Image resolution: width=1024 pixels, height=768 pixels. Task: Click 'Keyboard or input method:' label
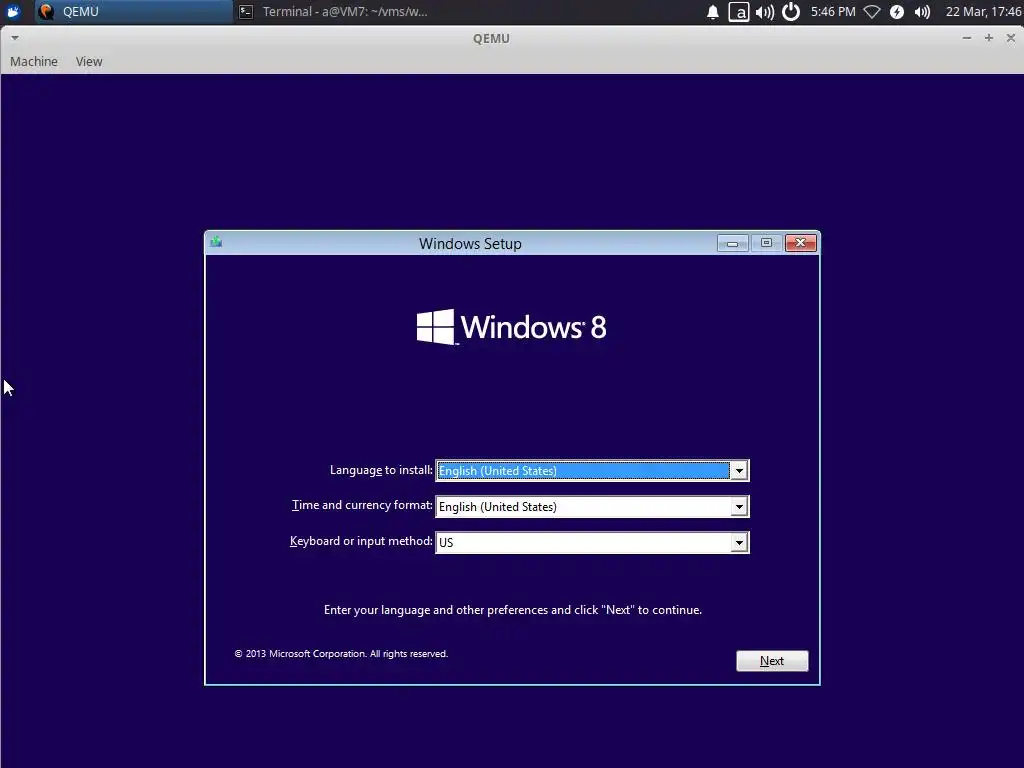click(361, 541)
